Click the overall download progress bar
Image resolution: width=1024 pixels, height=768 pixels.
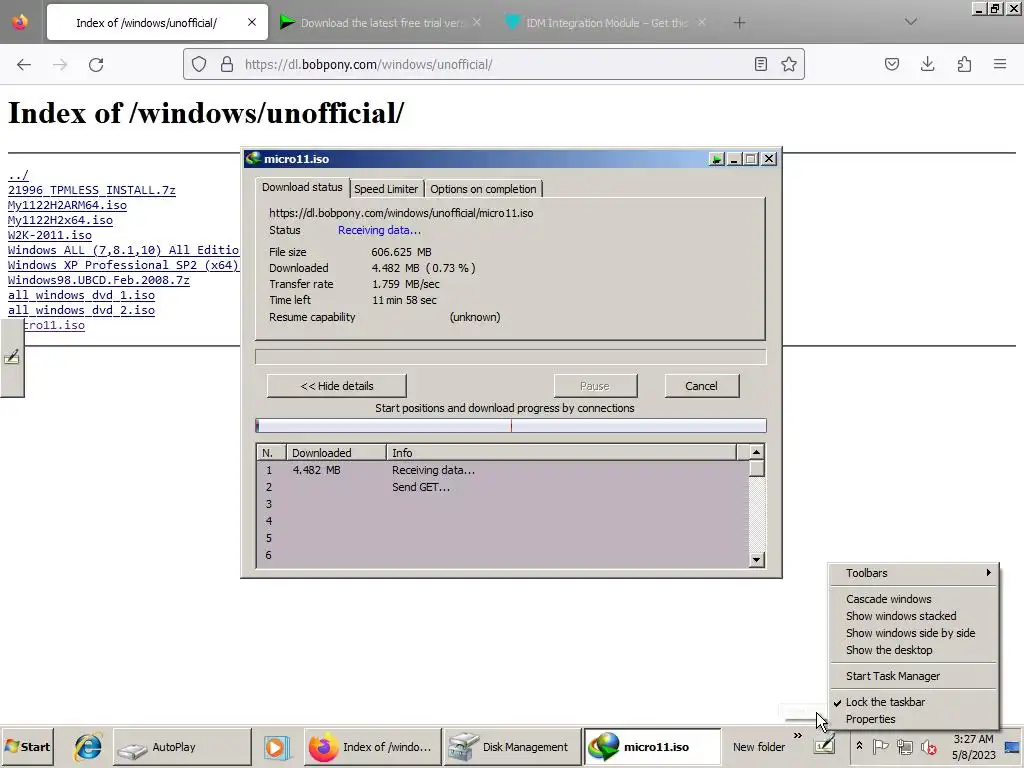click(x=511, y=357)
